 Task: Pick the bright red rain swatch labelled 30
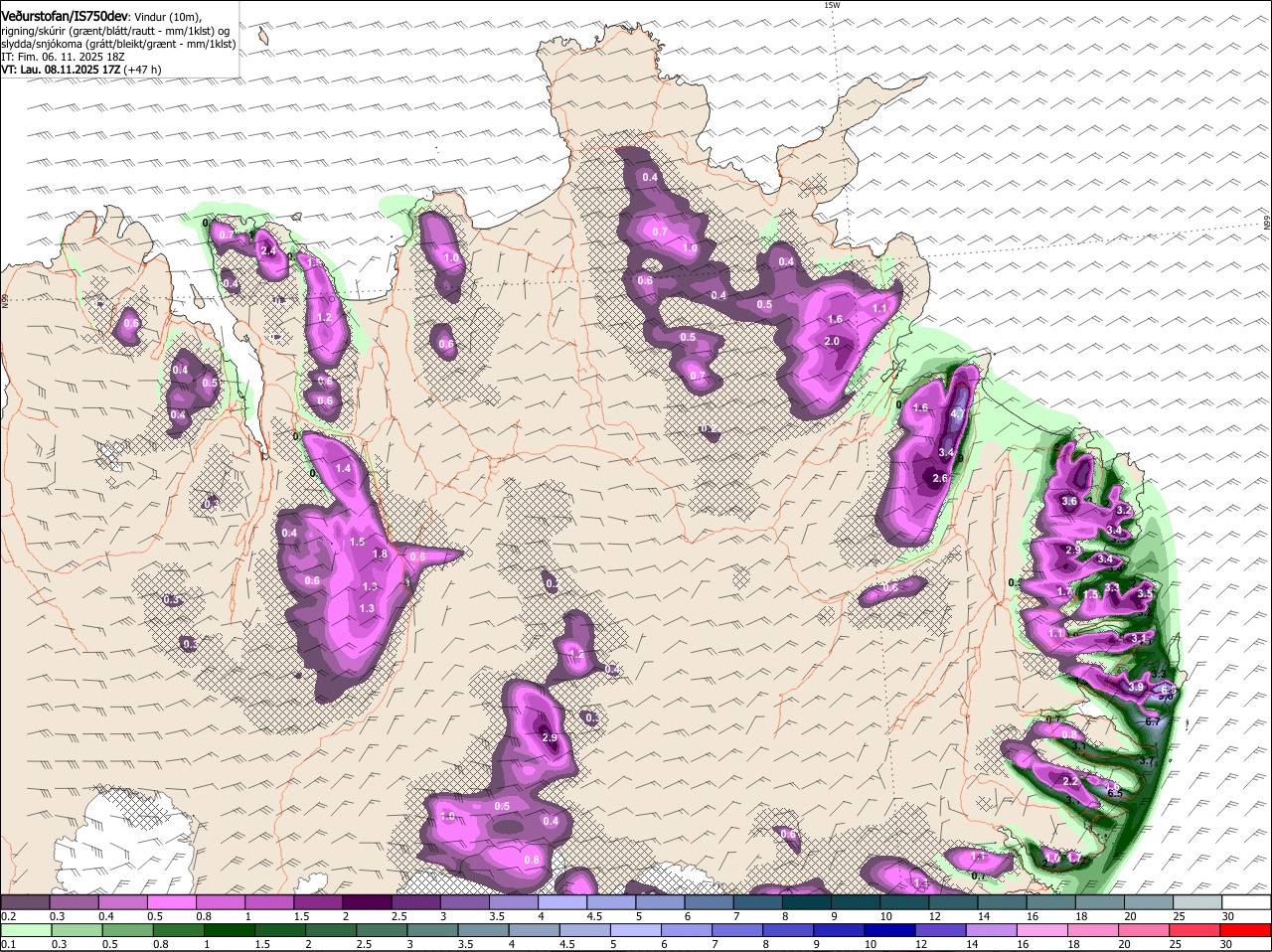tap(1246, 930)
